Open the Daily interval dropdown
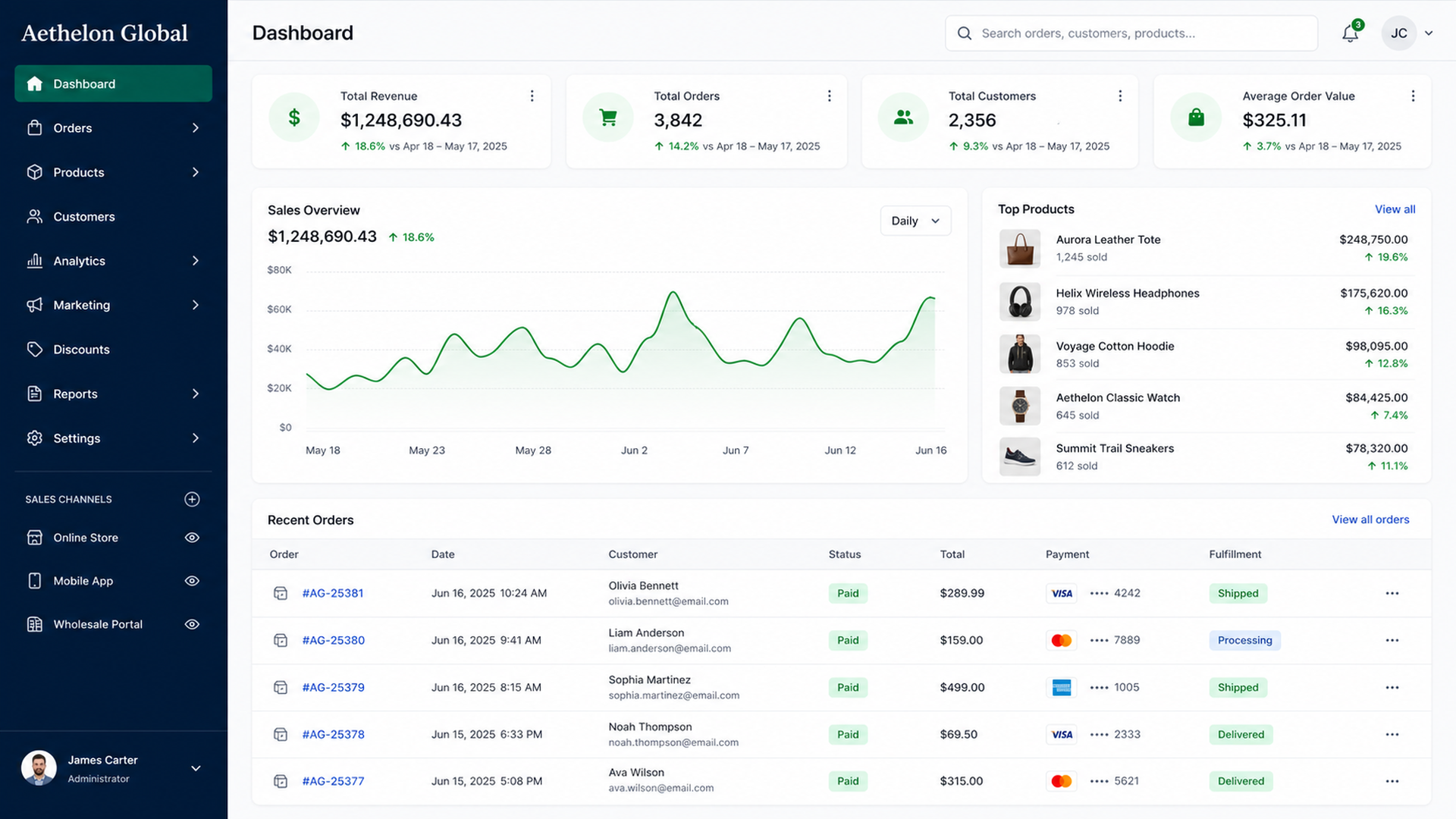Screen dimensions: 1456x819 click(x=915, y=221)
